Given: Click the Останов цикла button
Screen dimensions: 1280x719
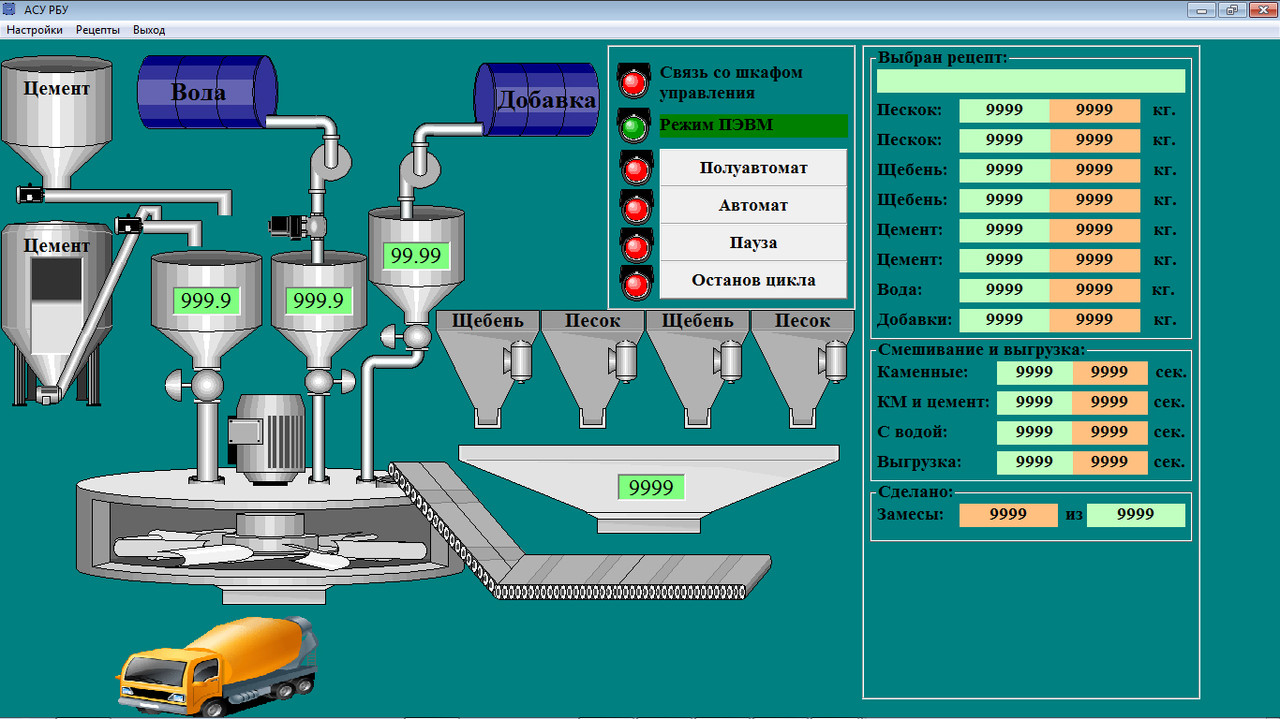Looking at the screenshot, I should coord(753,280).
